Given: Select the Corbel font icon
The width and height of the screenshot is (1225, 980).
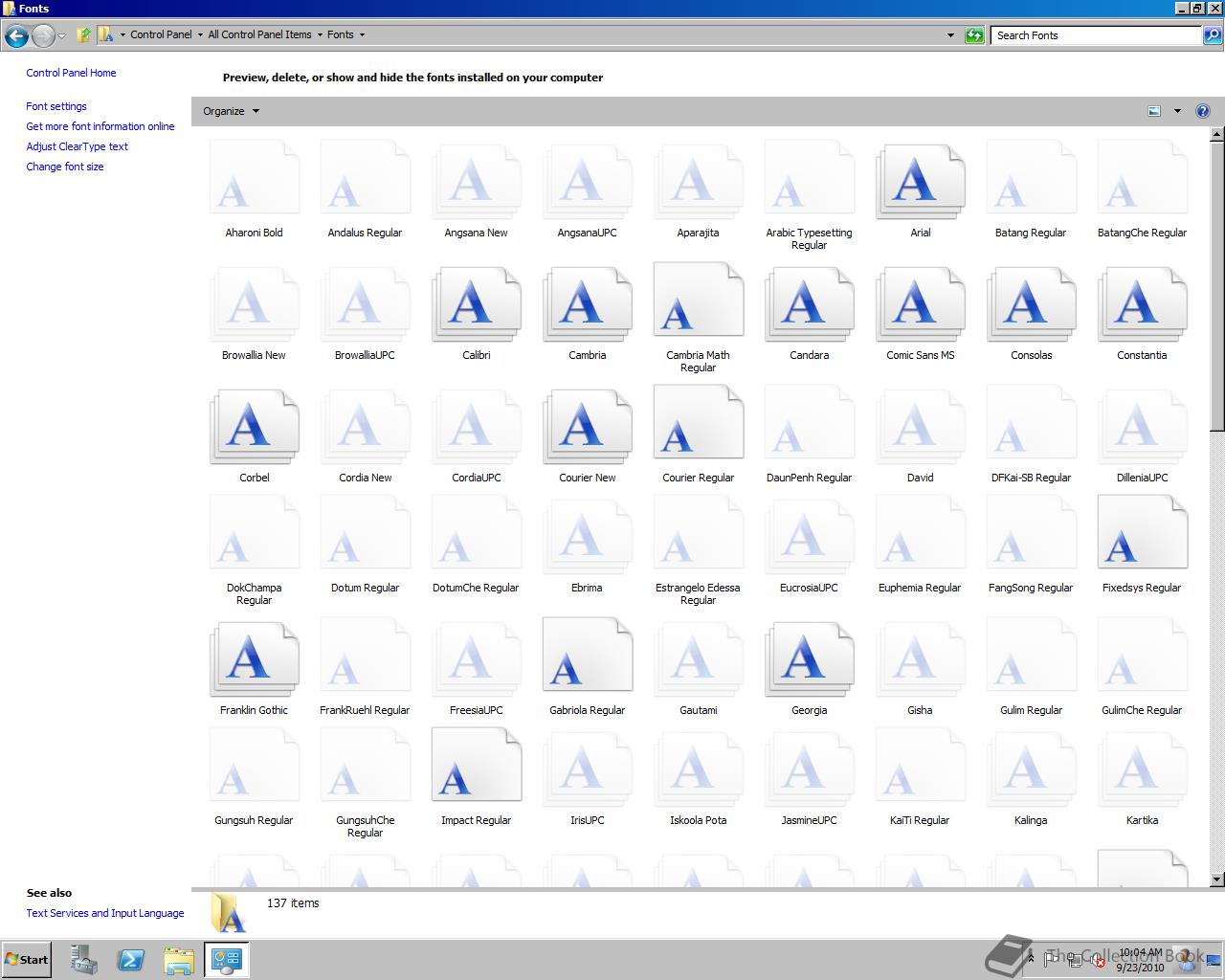Looking at the screenshot, I should [x=254, y=427].
